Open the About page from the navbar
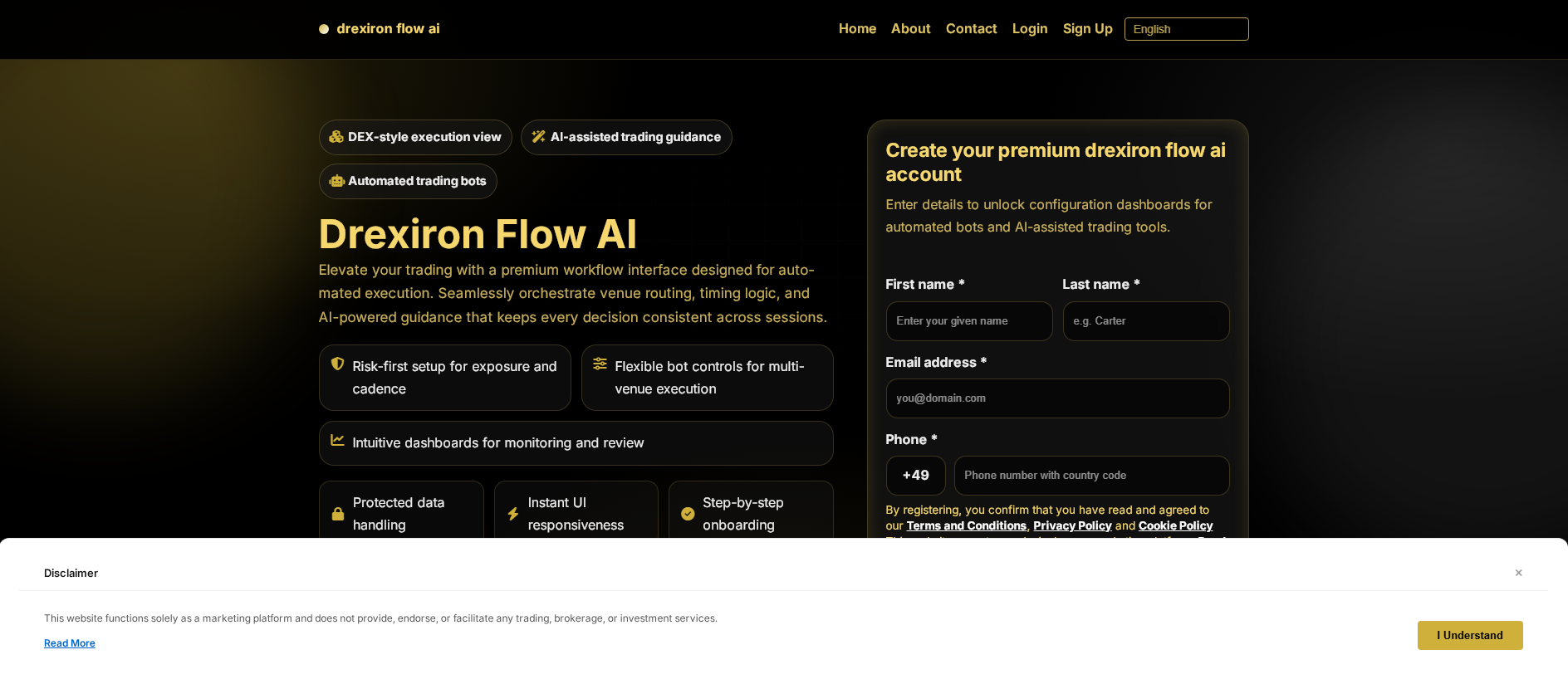The width and height of the screenshot is (1568, 679). 911,29
